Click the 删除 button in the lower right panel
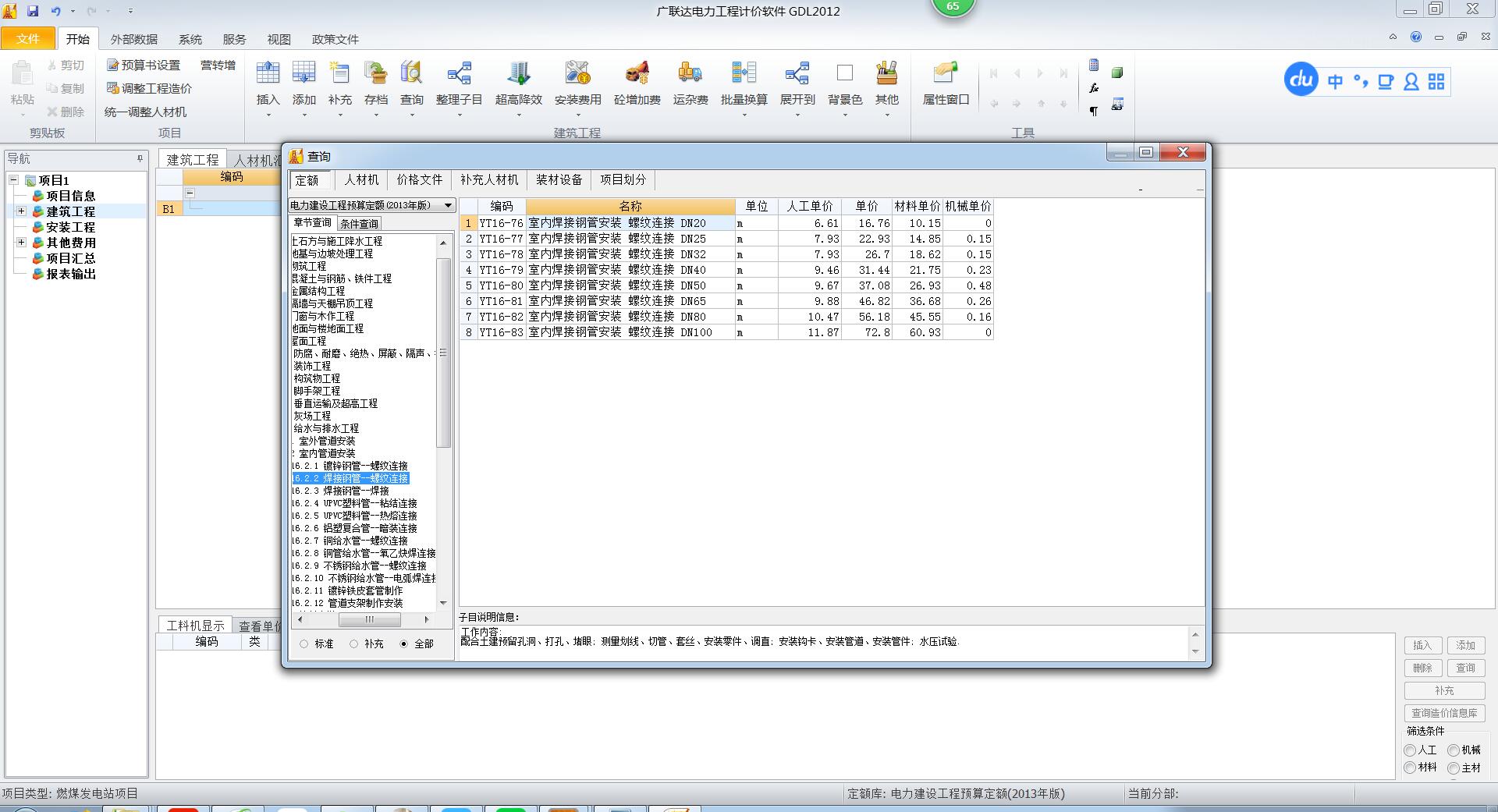Screen dimensions: 1498x812 click(x=1422, y=668)
